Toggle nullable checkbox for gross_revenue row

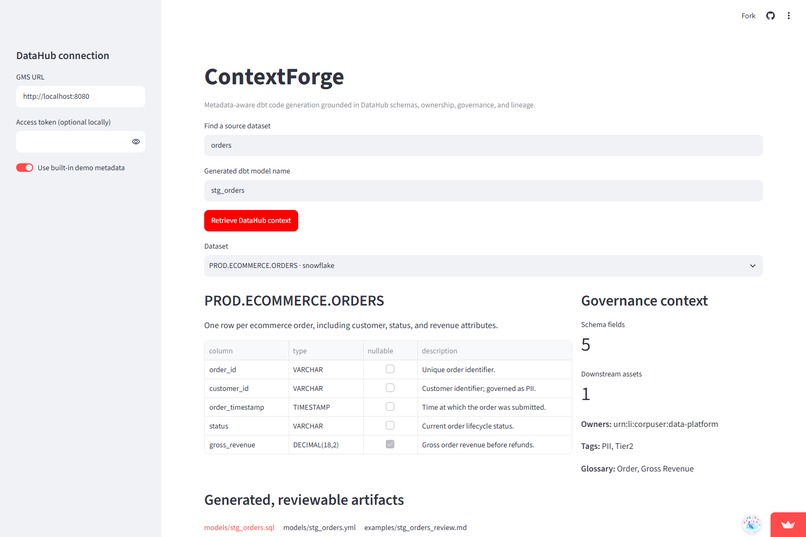[x=390, y=444]
